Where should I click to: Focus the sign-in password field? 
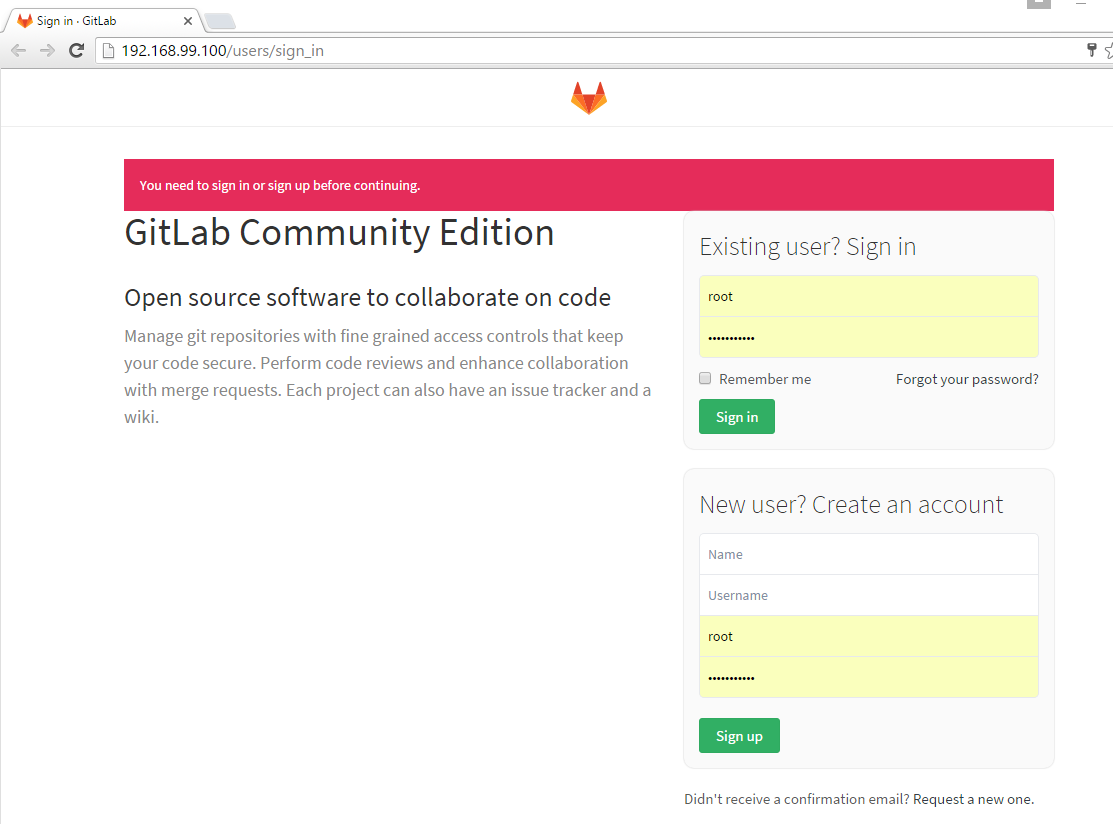[x=869, y=337]
